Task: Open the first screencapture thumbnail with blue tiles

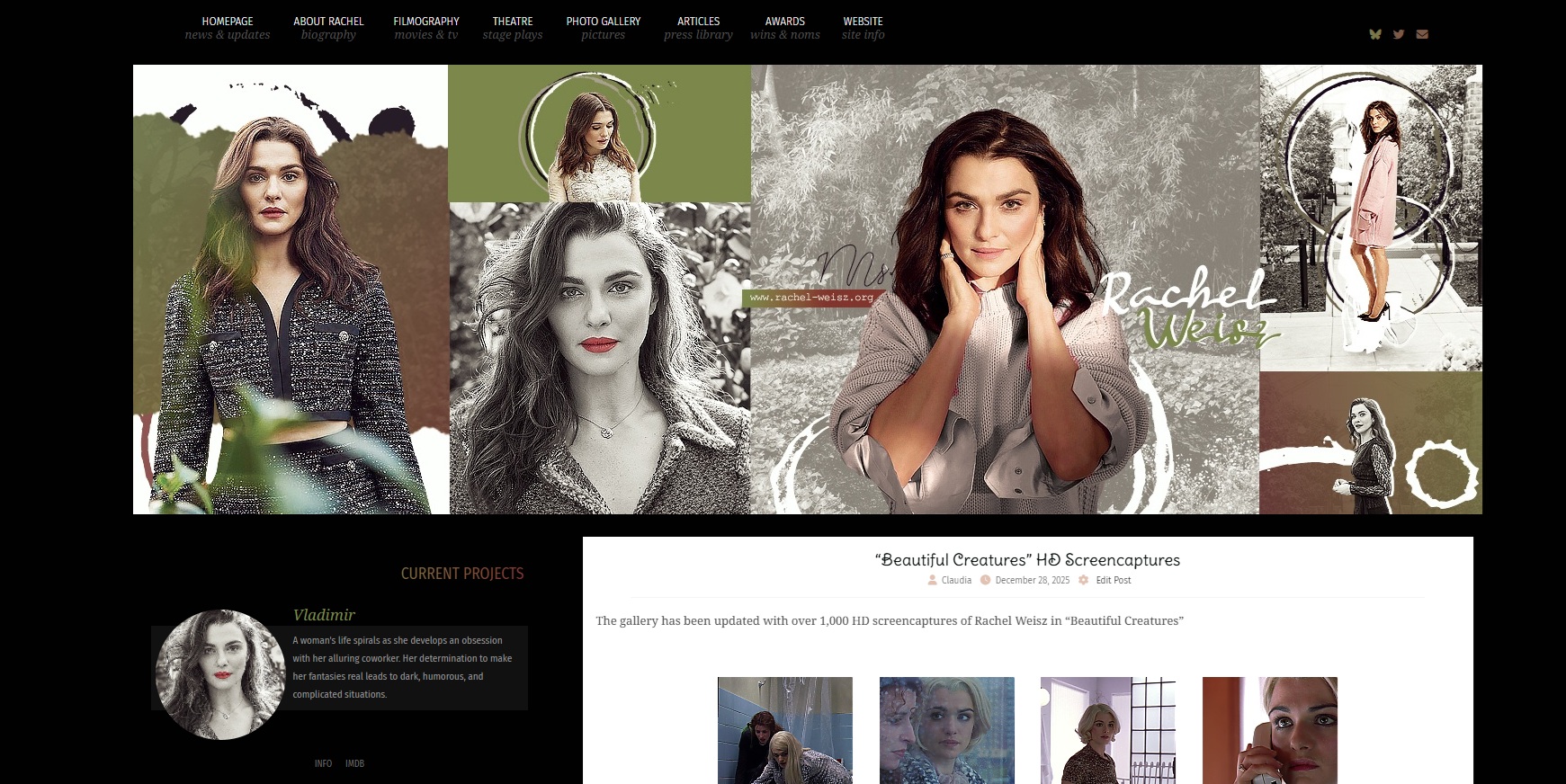Action: 784,730
